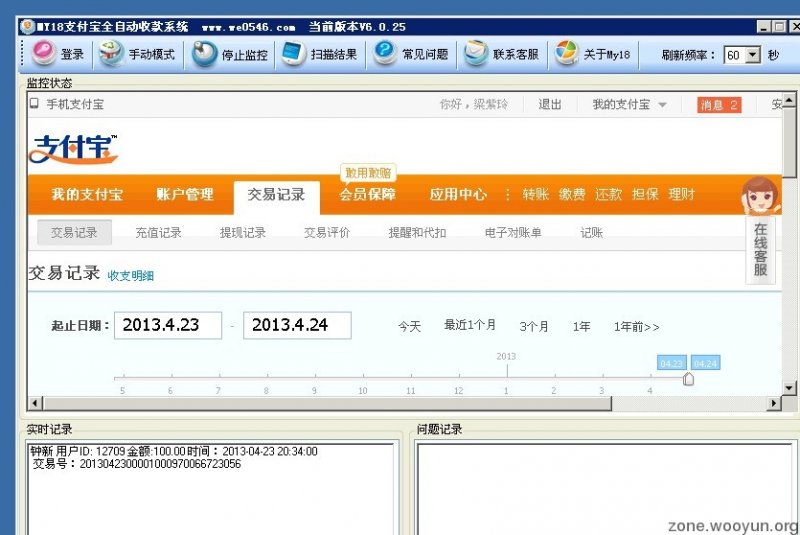Open 电子对账单 sub-tab
Screen dimensions: 800x535
pyautogui.click(x=513, y=233)
